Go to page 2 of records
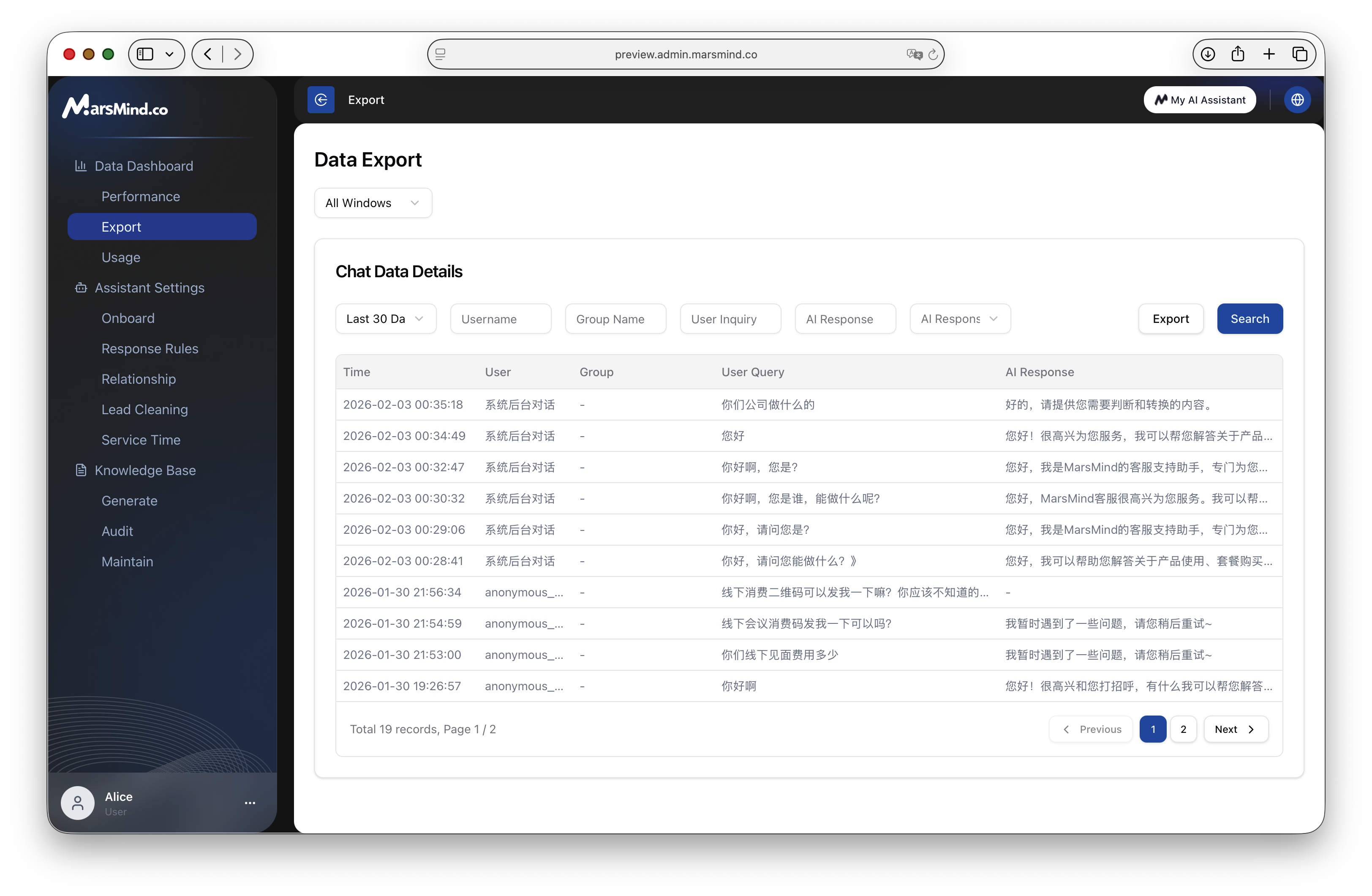 [1183, 729]
